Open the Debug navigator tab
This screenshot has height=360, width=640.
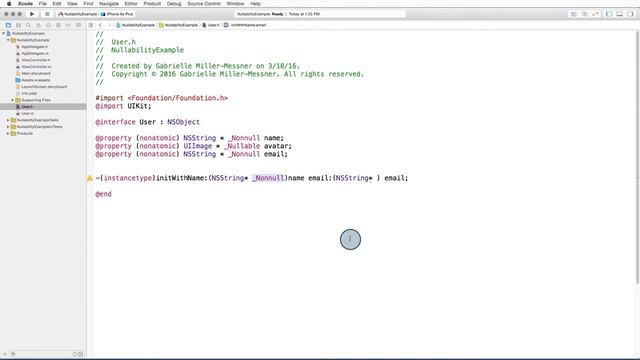58,25
